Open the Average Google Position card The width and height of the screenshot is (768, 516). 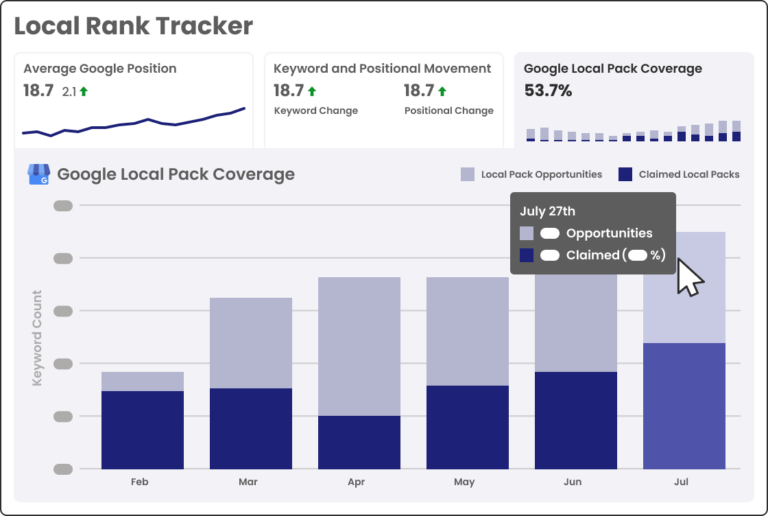coord(134,100)
